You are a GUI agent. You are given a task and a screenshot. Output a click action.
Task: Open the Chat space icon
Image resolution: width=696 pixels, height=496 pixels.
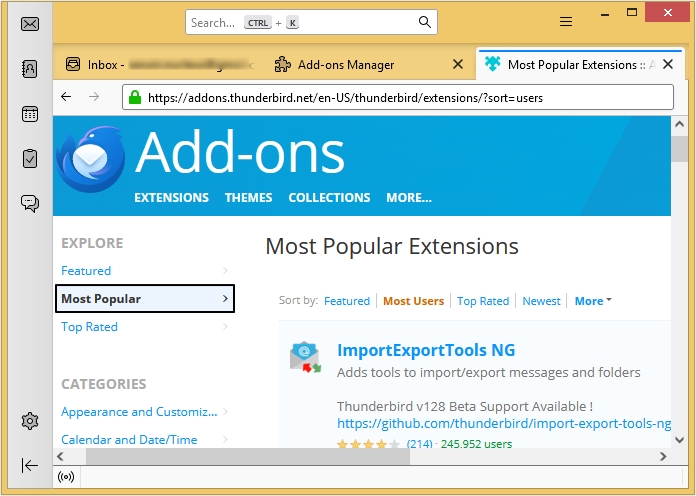click(30, 203)
